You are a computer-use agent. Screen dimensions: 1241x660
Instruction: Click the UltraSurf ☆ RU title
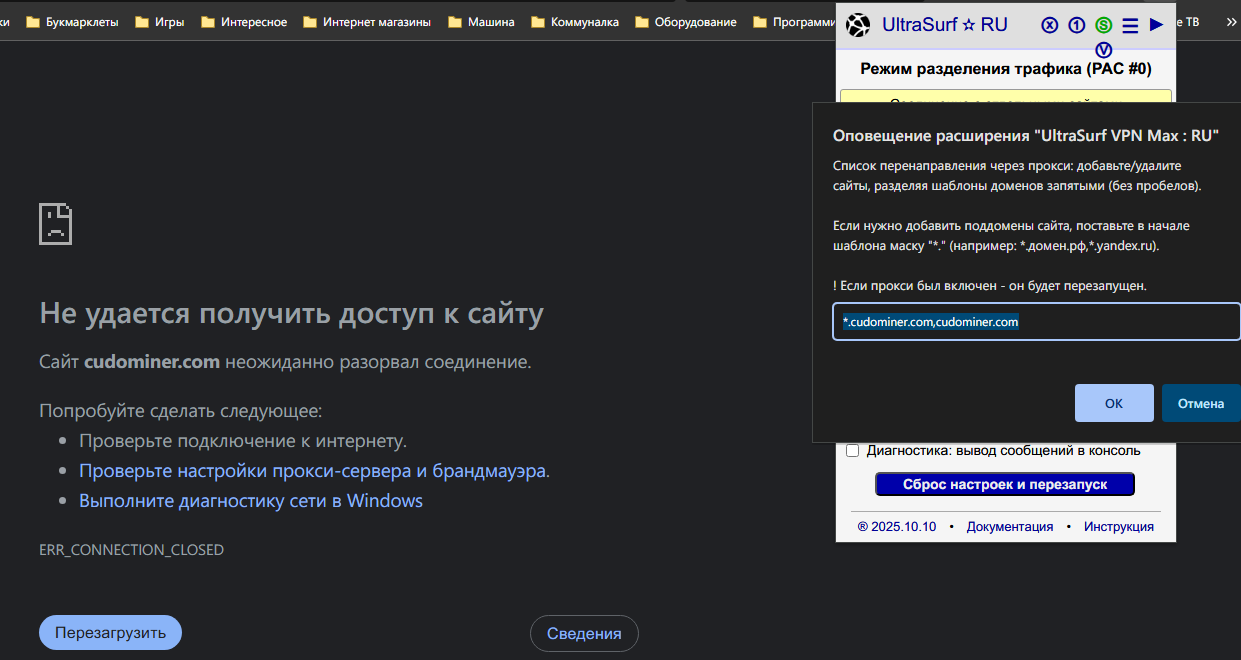pos(945,25)
